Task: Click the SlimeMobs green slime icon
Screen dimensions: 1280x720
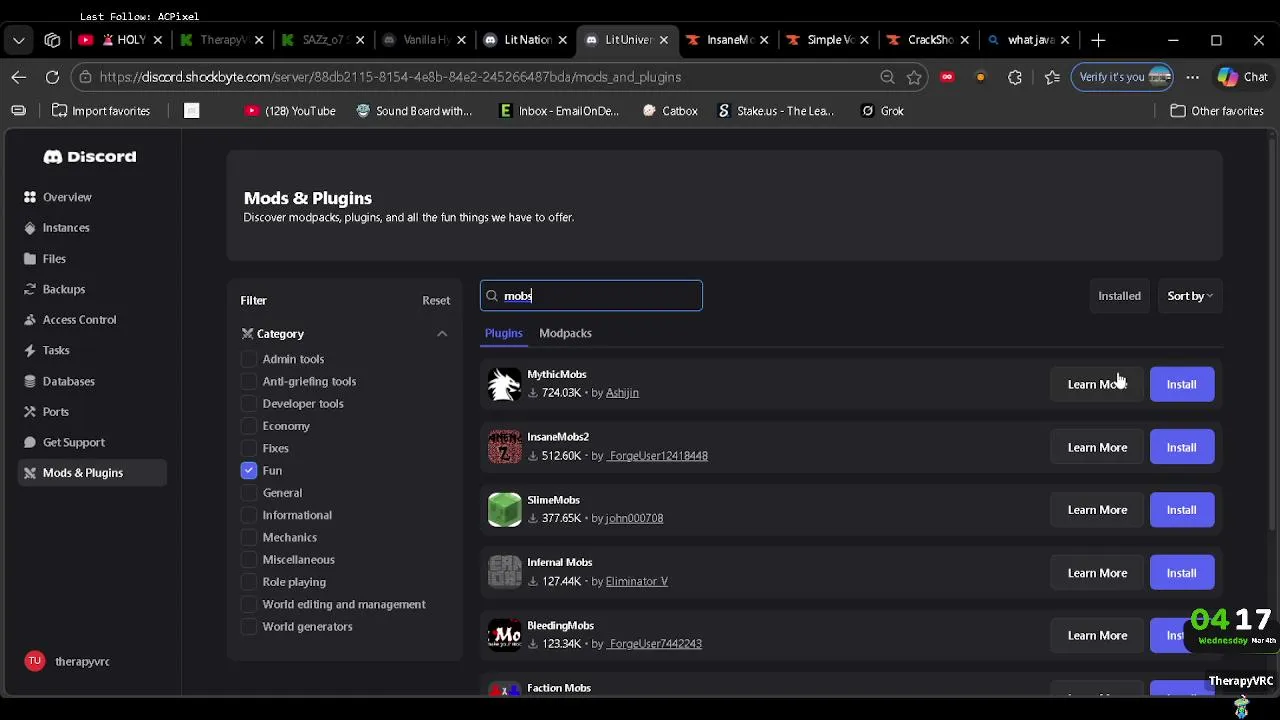Action: click(x=504, y=510)
